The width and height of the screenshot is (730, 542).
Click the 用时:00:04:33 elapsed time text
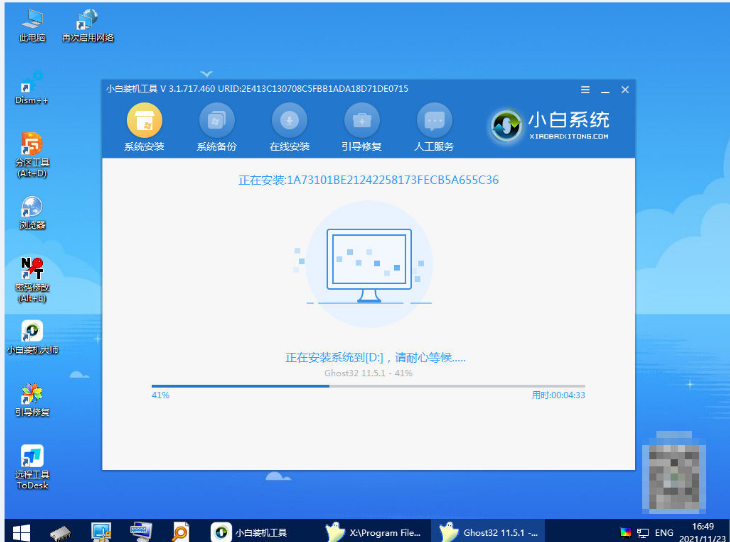click(558, 395)
